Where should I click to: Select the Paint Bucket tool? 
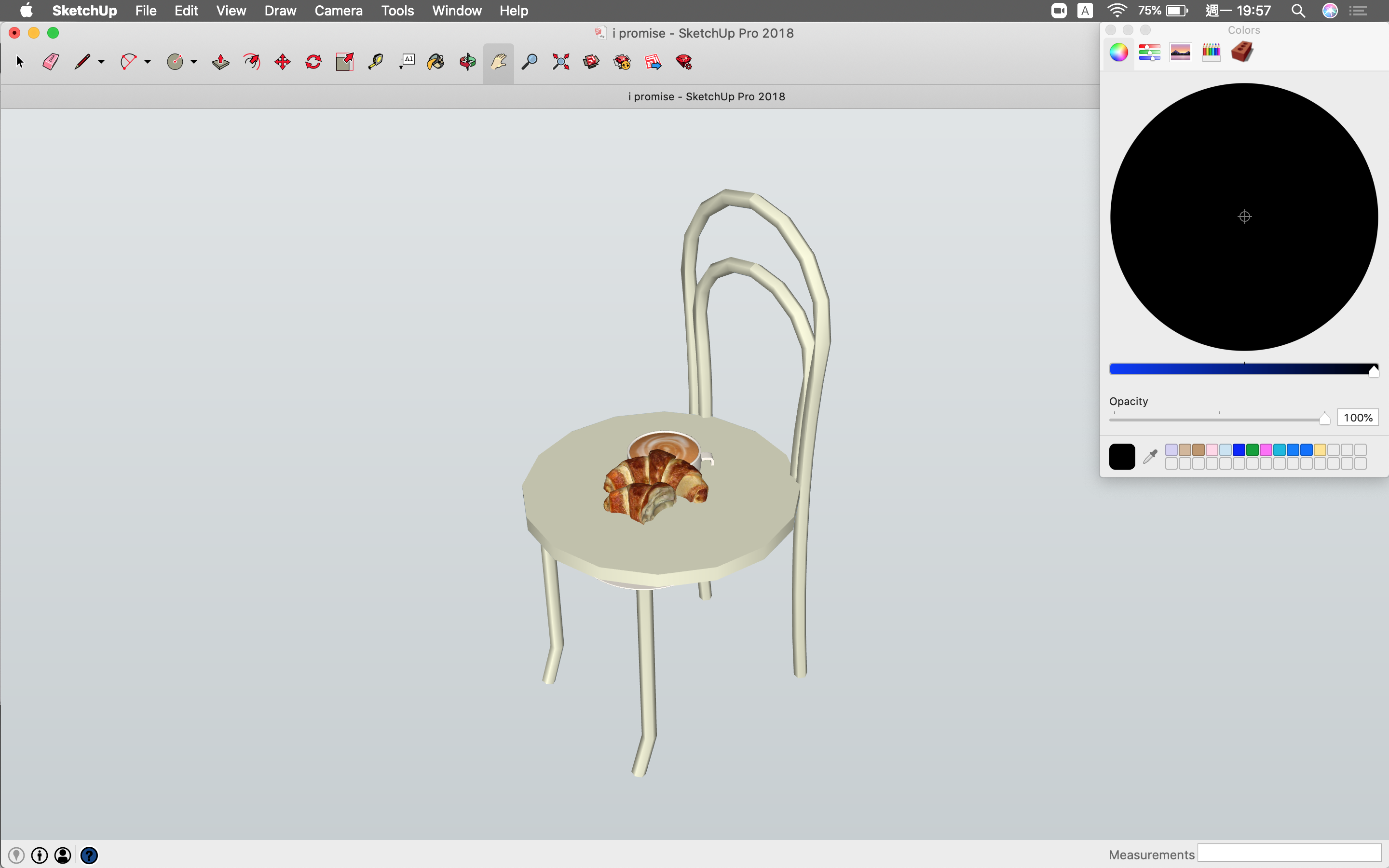(436, 62)
